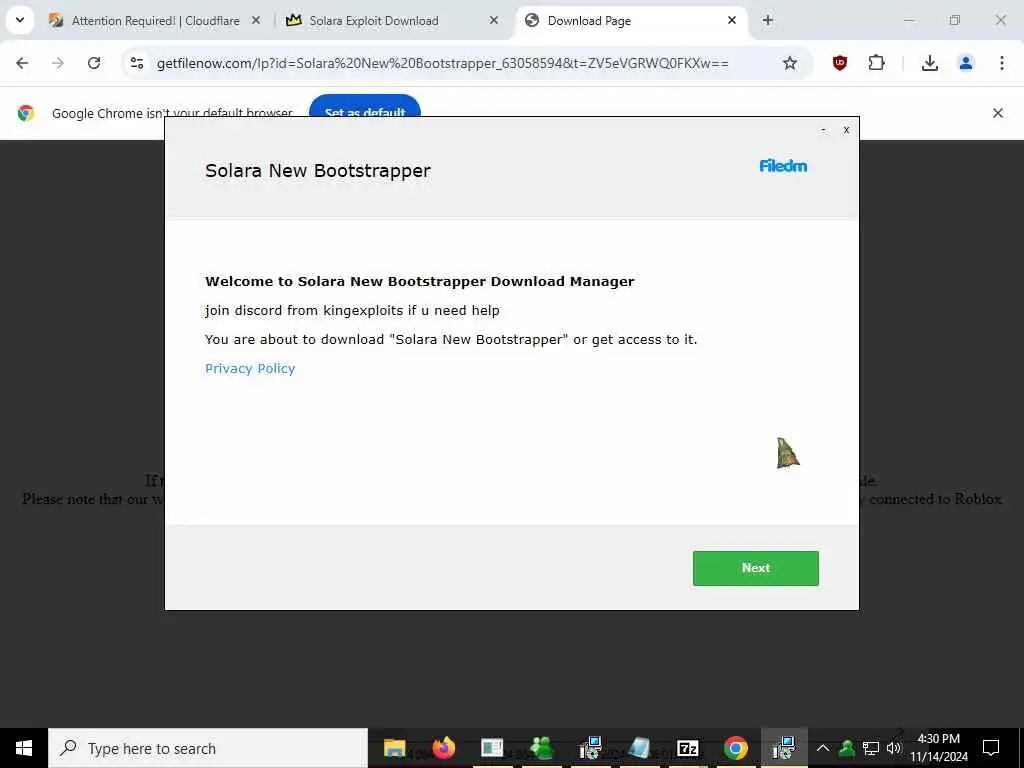Click the 'join discord from kingexploits' line

click(352, 310)
